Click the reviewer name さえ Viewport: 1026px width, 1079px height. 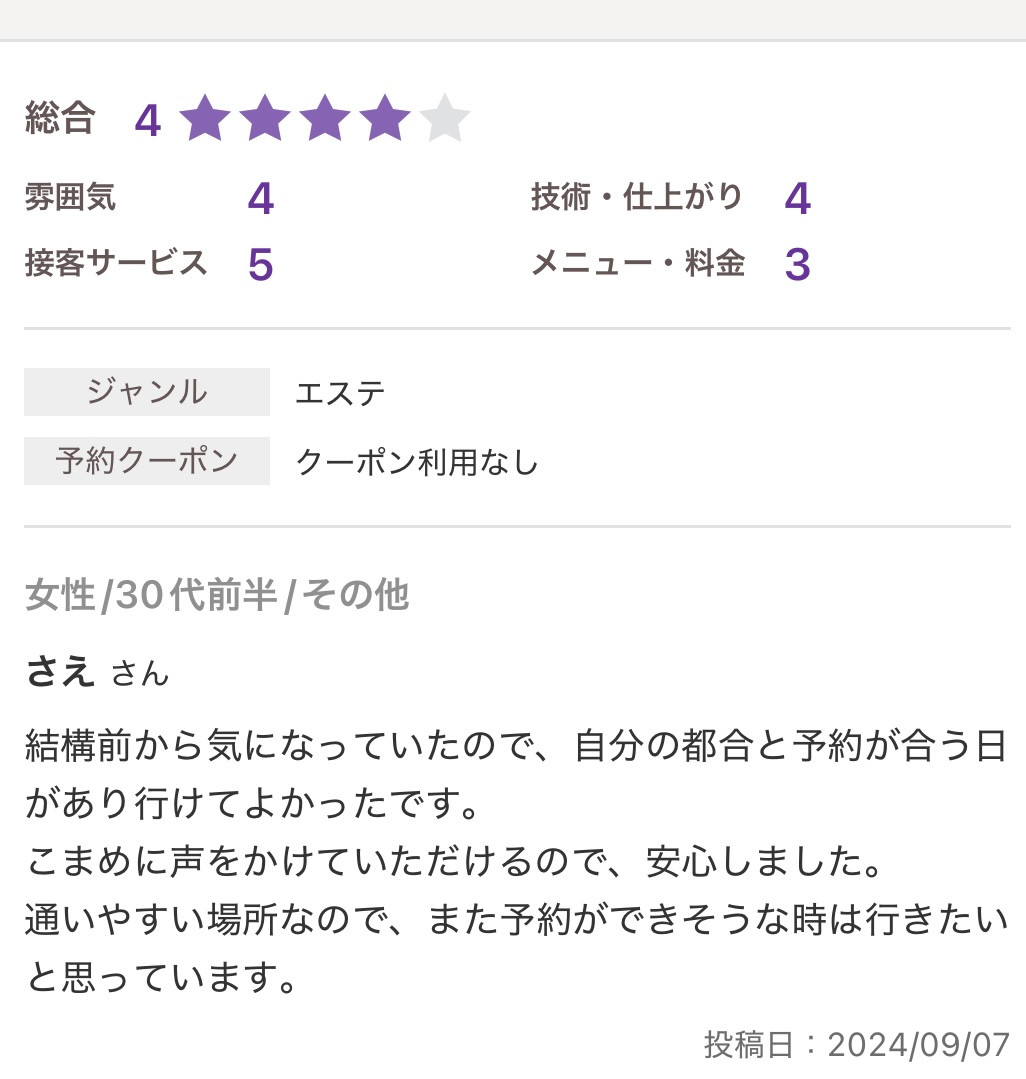pyautogui.click(x=60, y=671)
